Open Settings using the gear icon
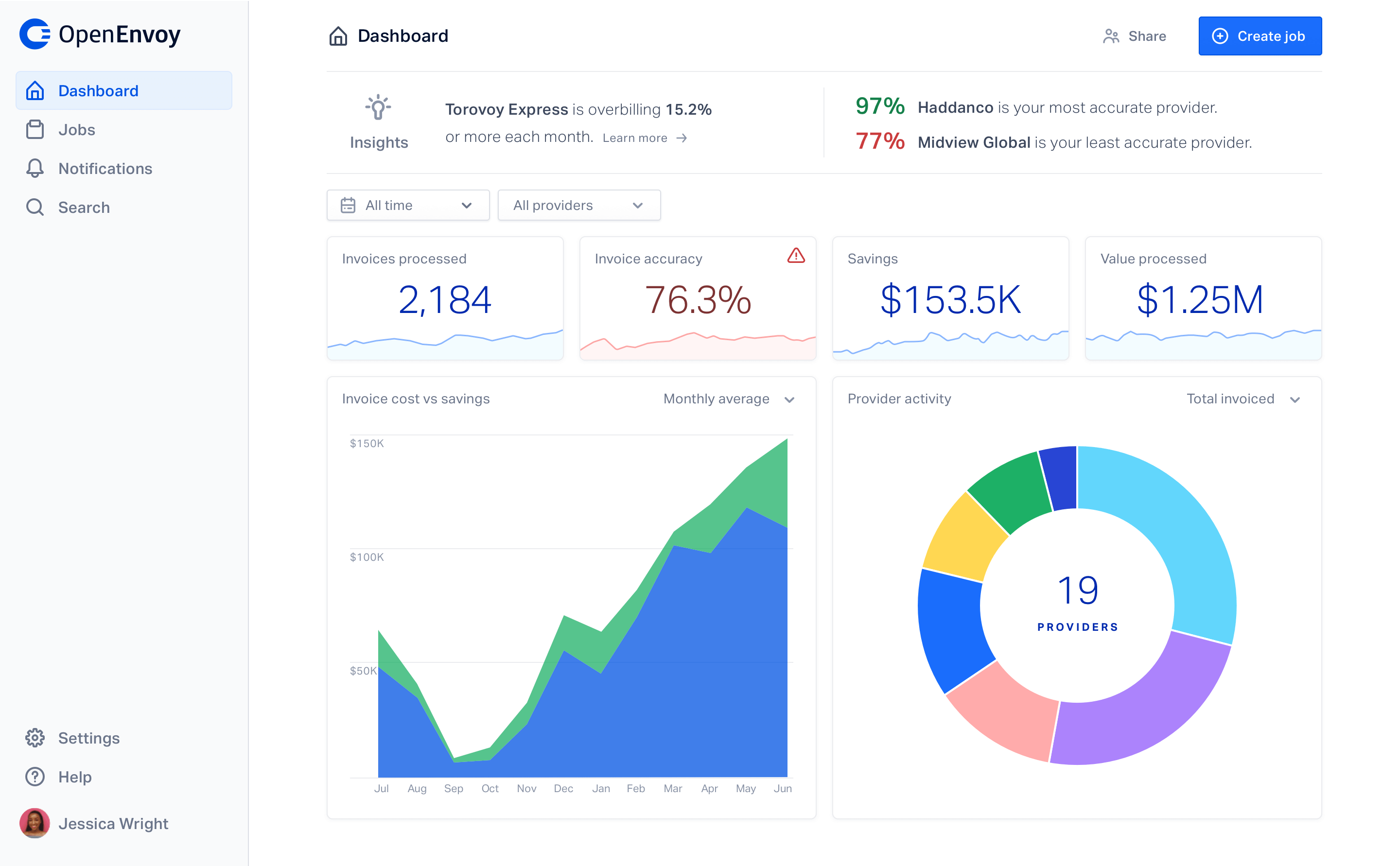 click(x=35, y=738)
